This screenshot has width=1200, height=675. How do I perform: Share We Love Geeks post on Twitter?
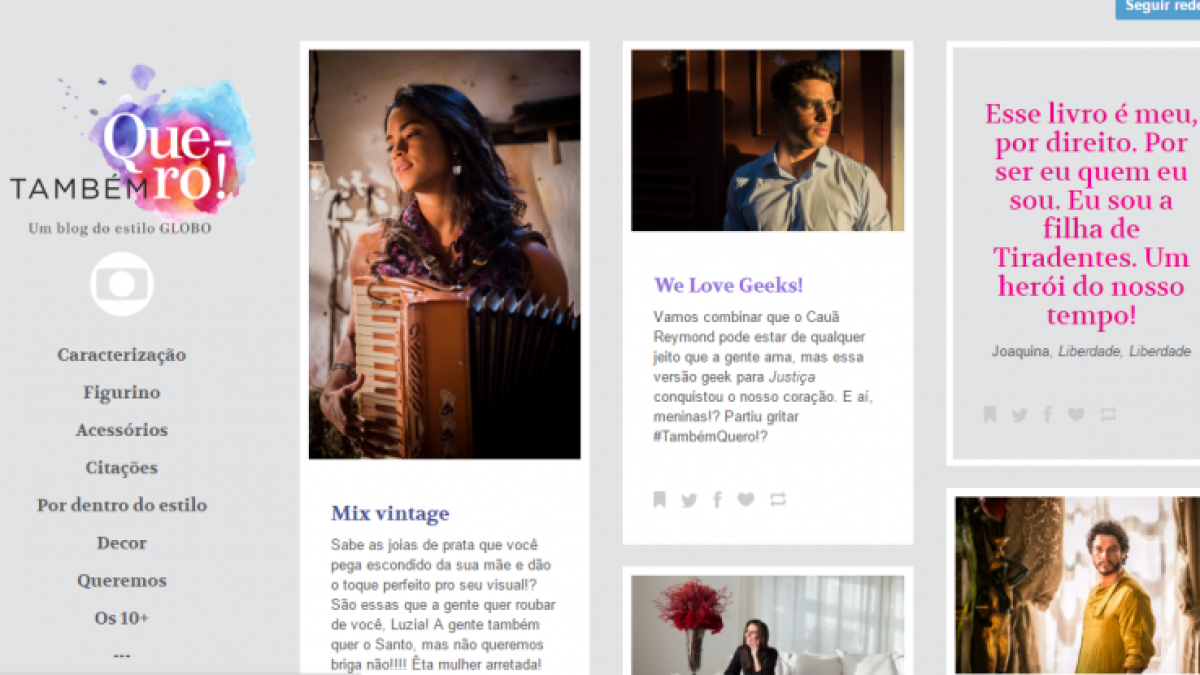(x=689, y=500)
